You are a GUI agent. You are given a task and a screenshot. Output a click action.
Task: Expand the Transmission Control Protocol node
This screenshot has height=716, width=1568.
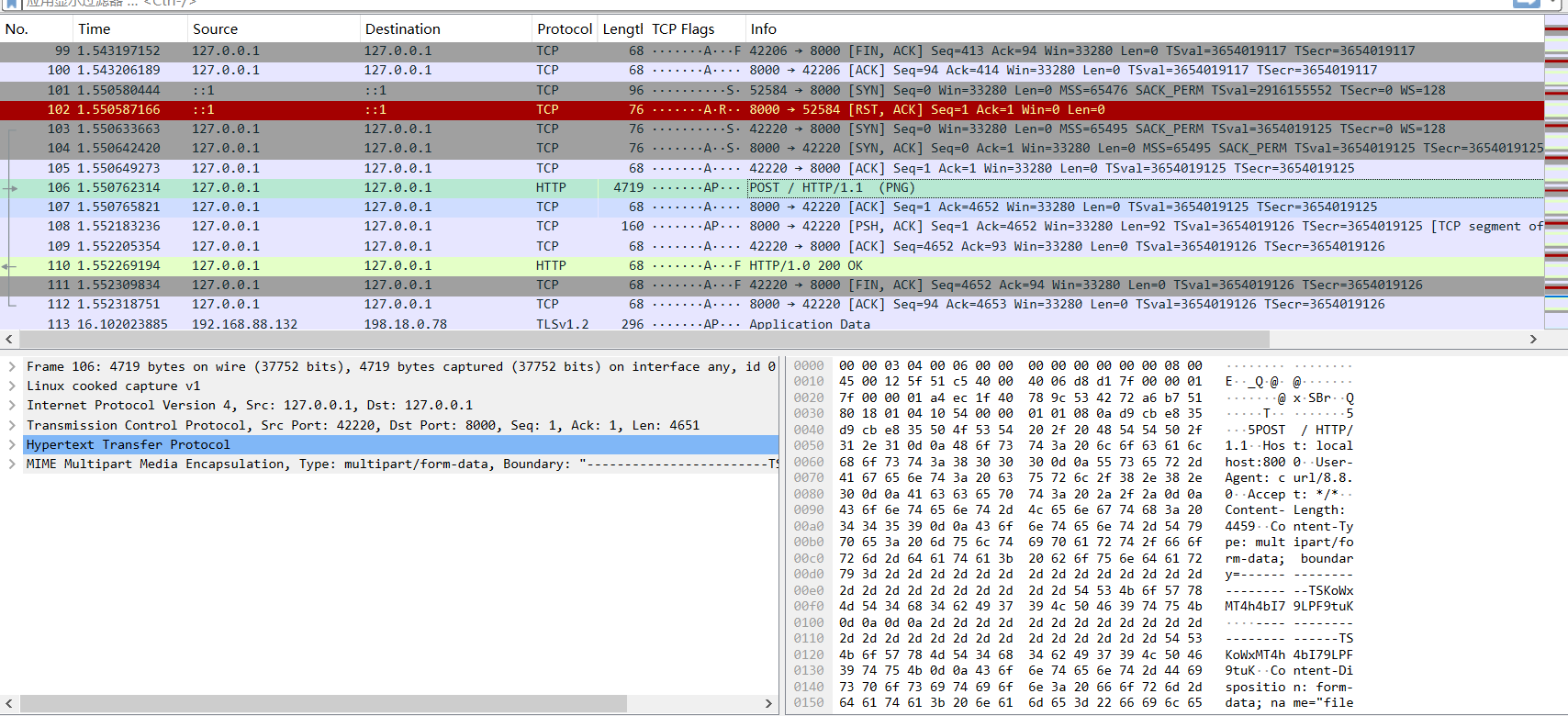coord(11,425)
